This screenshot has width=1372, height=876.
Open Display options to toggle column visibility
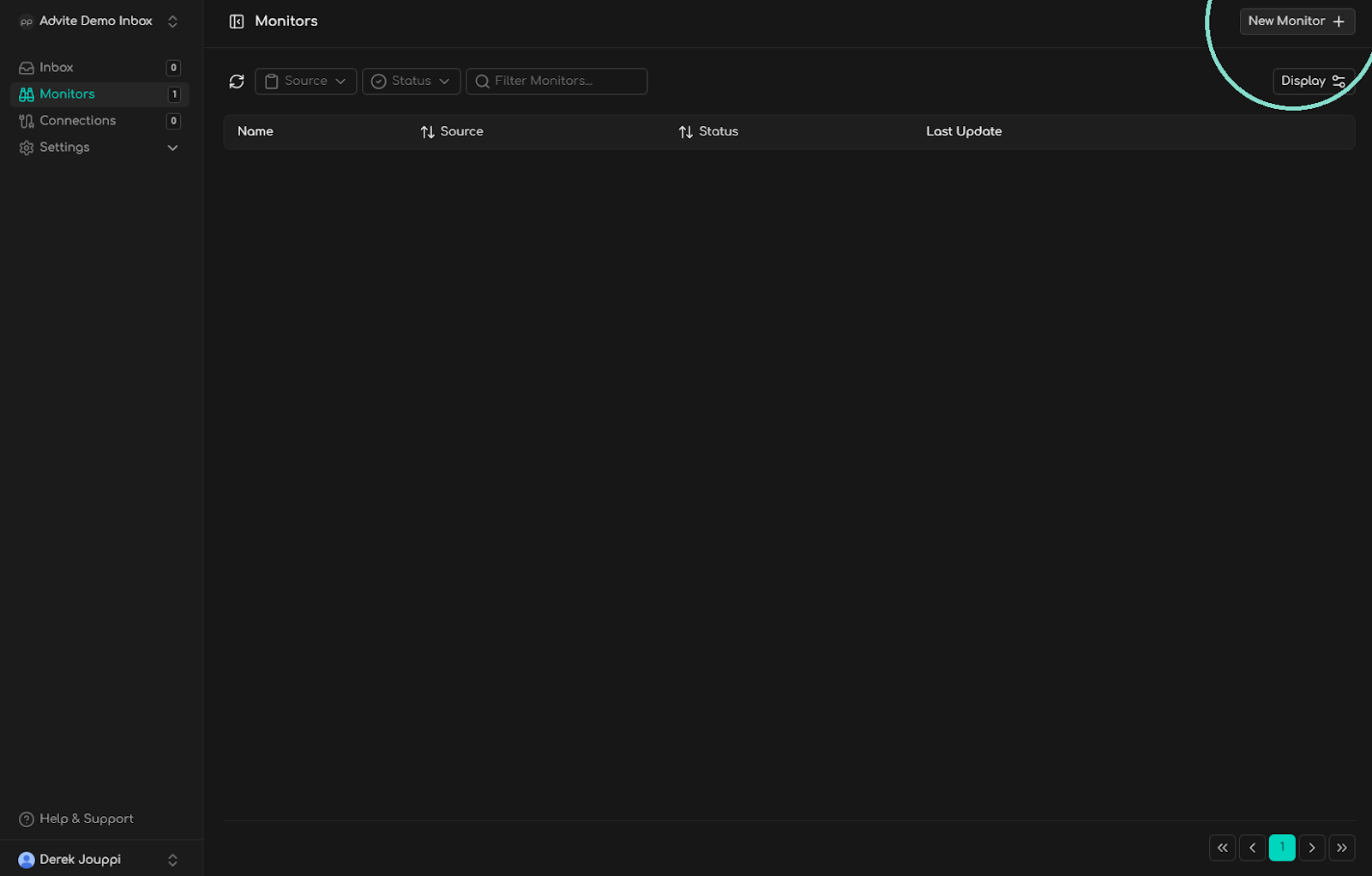1312,81
